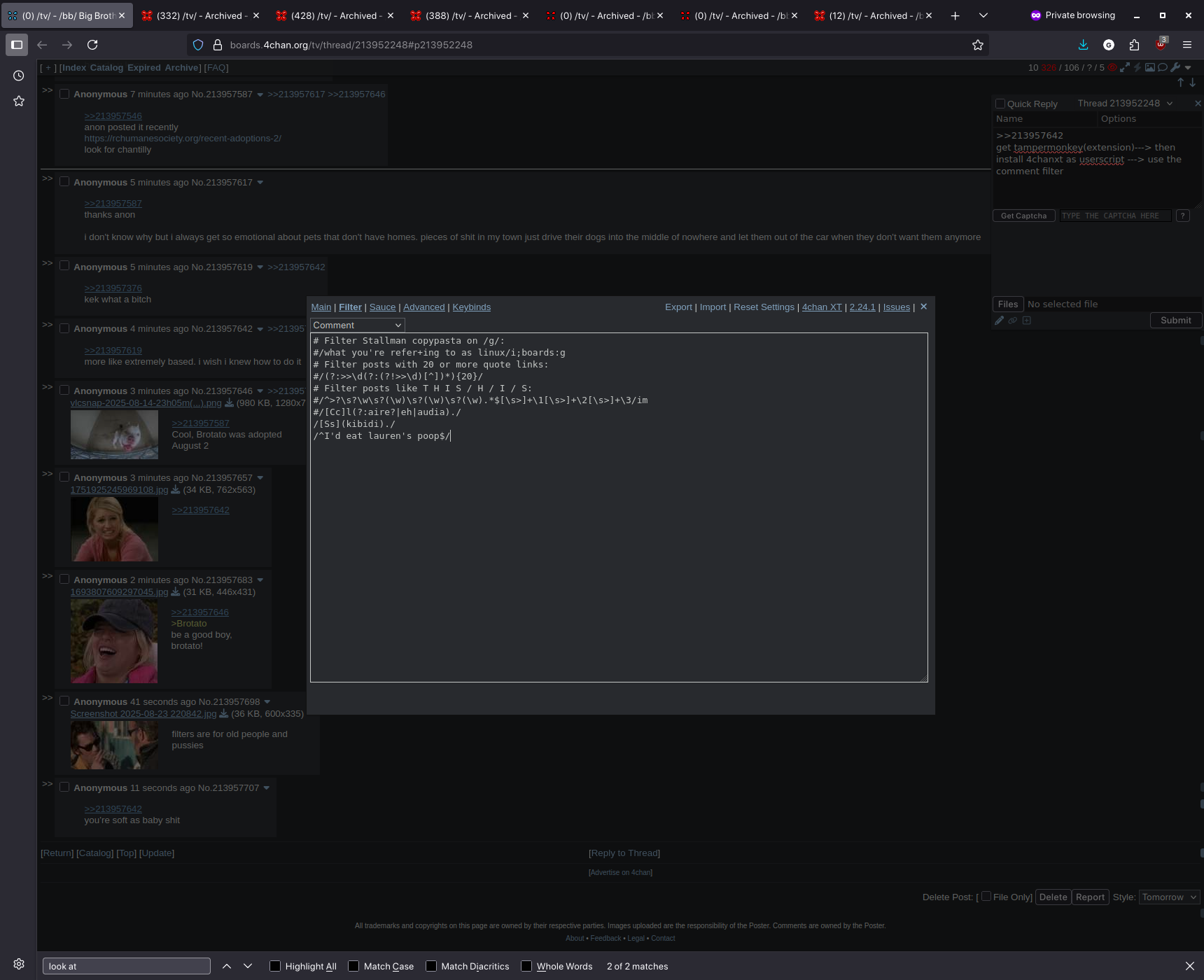Open the Keybinds settings tab
The height and width of the screenshot is (980, 1204).
tap(471, 307)
